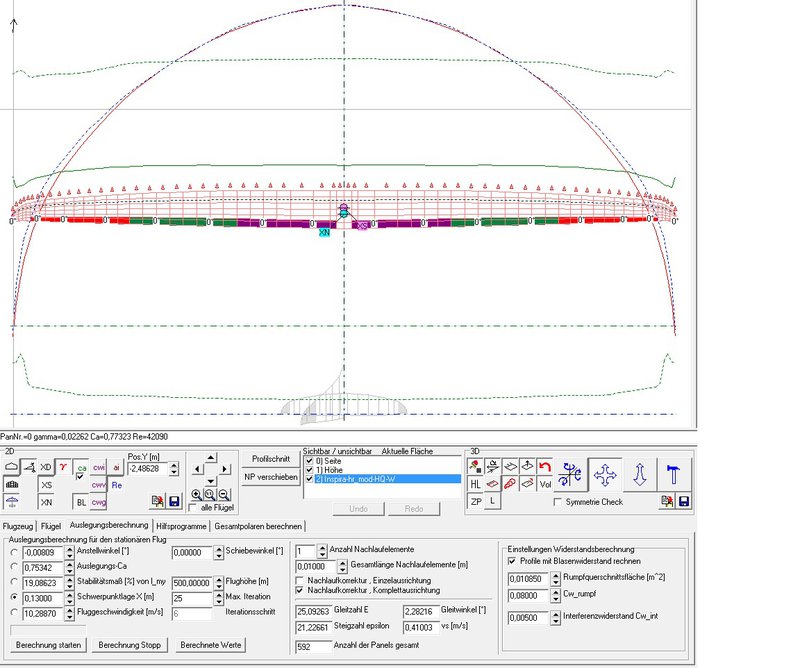Screen dimensions: 800x668
Task: Select the Re Reynolds number display button
Action: coord(117,485)
